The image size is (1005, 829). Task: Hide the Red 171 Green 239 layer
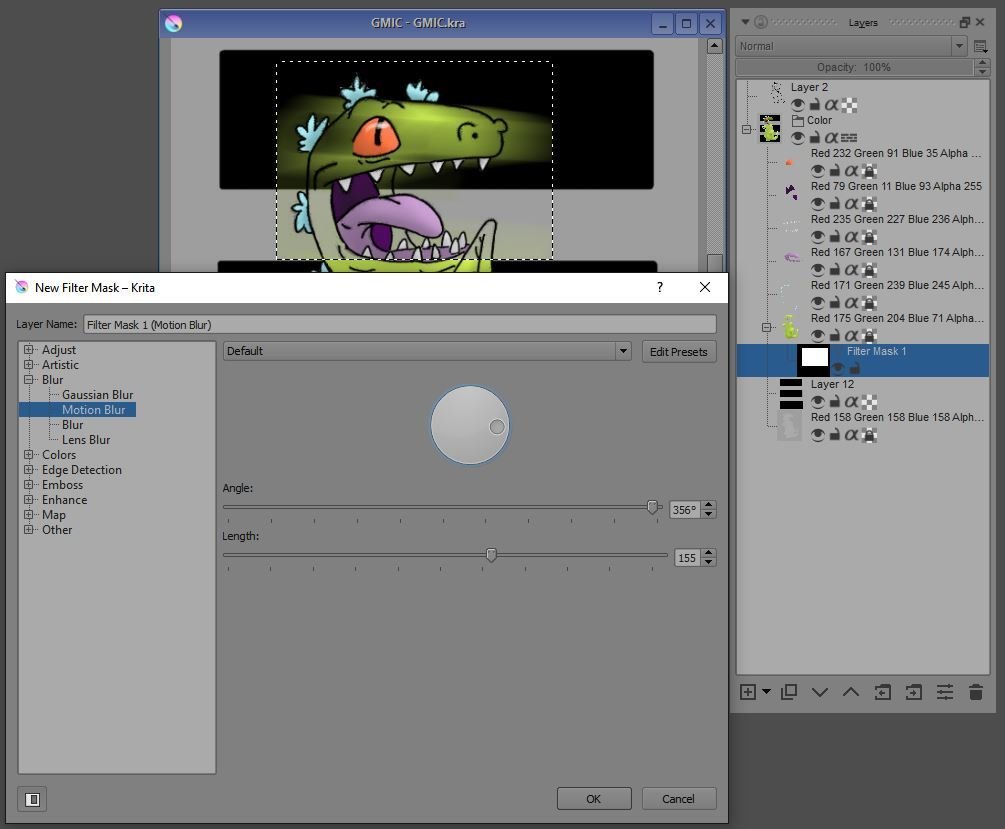coord(818,303)
